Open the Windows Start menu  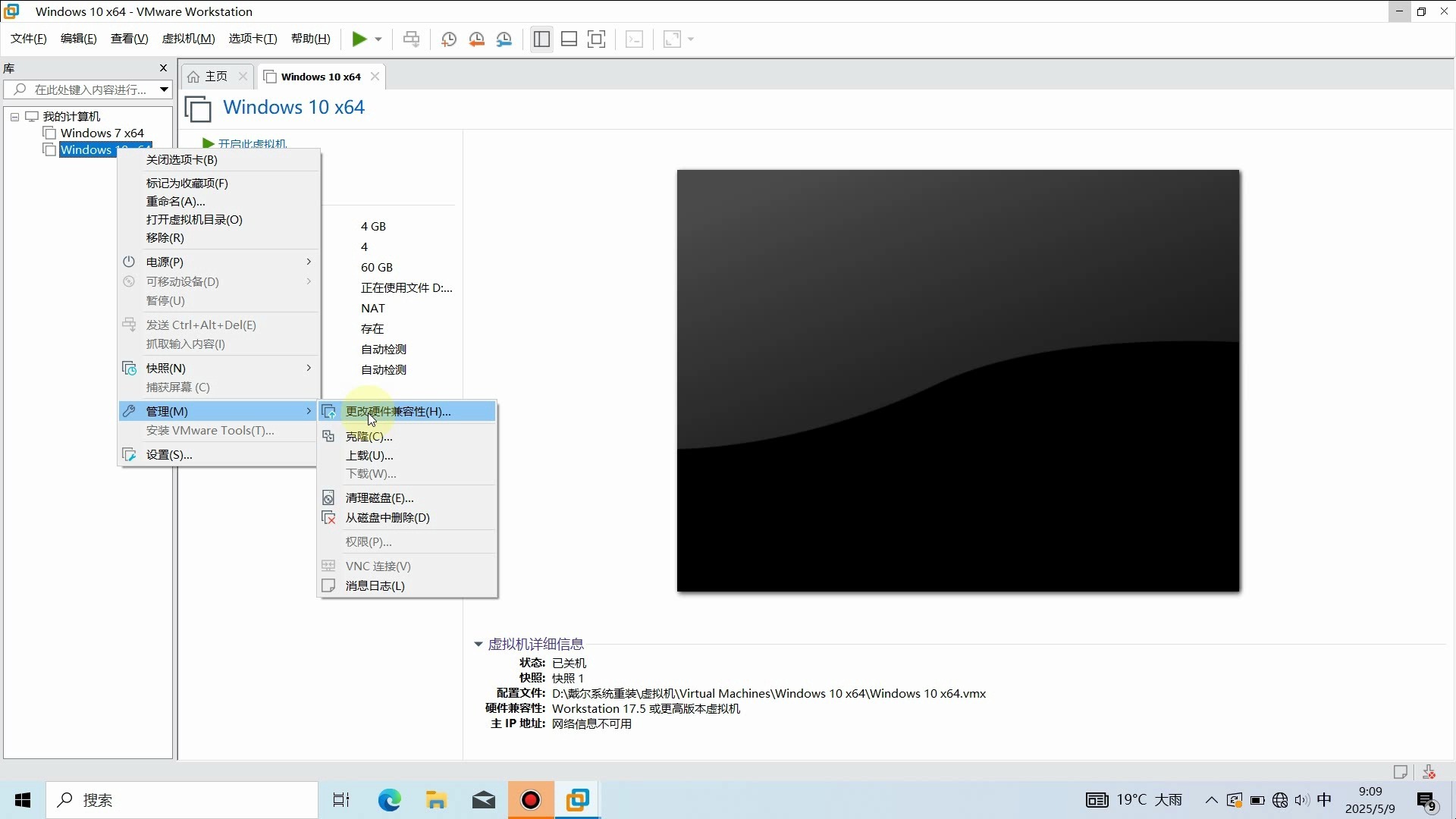point(23,800)
